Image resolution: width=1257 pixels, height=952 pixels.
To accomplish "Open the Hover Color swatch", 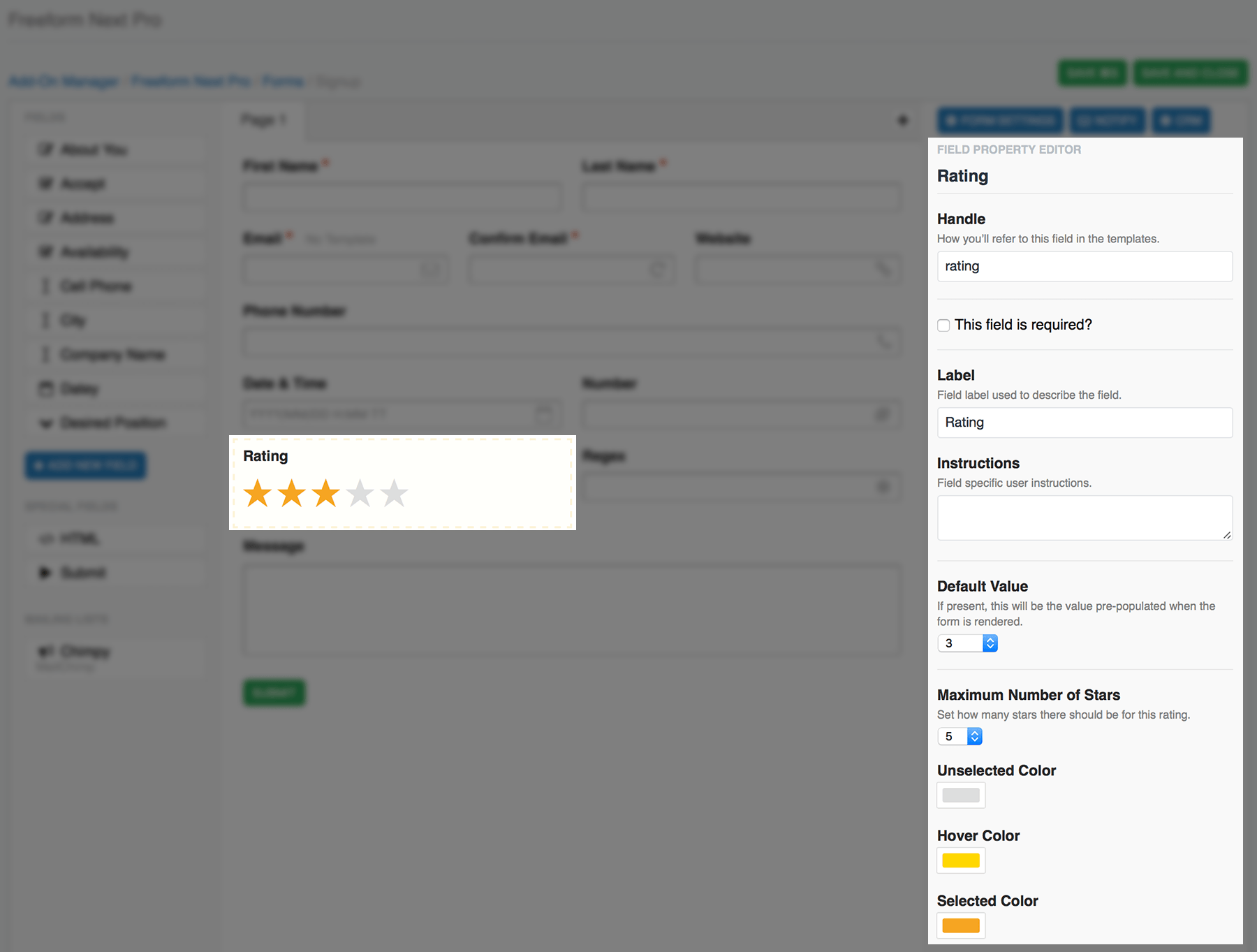I will (961, 860).
